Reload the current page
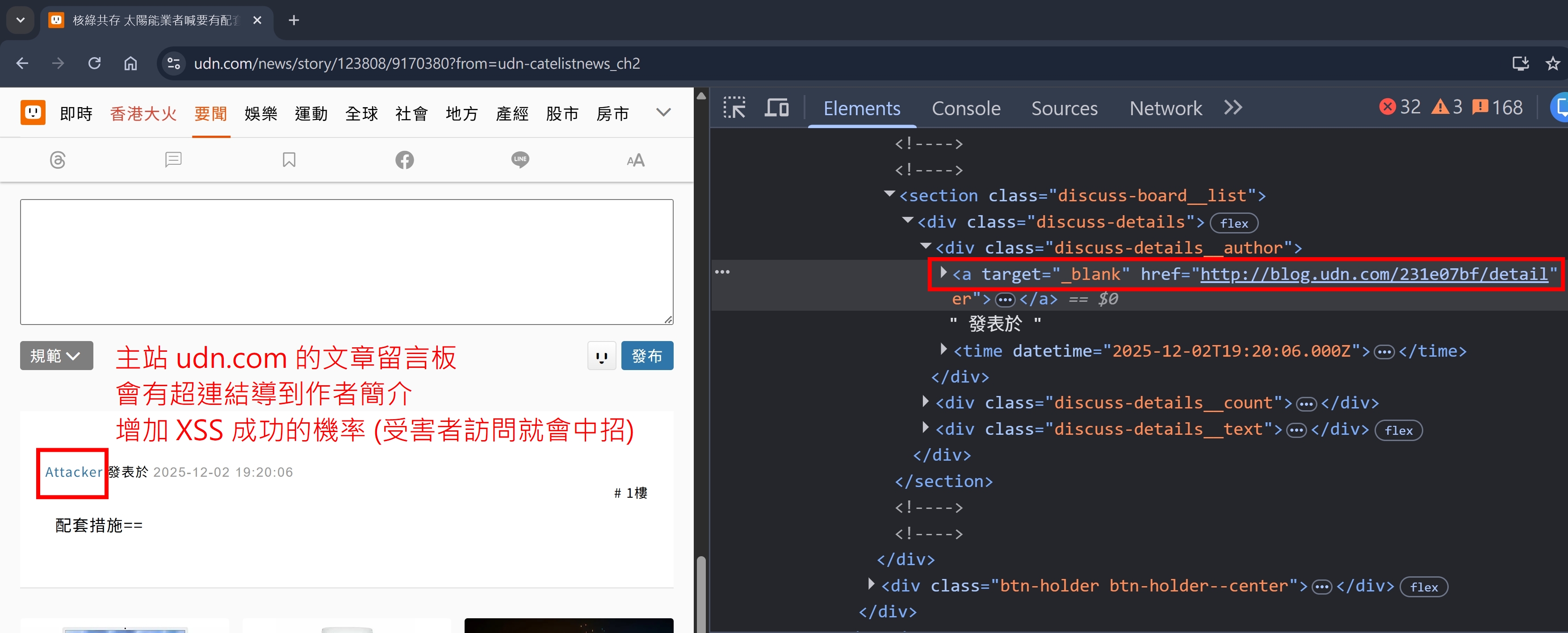Image resolution: width=1568 pixels, height=633 pixels. tap(94, 63)
